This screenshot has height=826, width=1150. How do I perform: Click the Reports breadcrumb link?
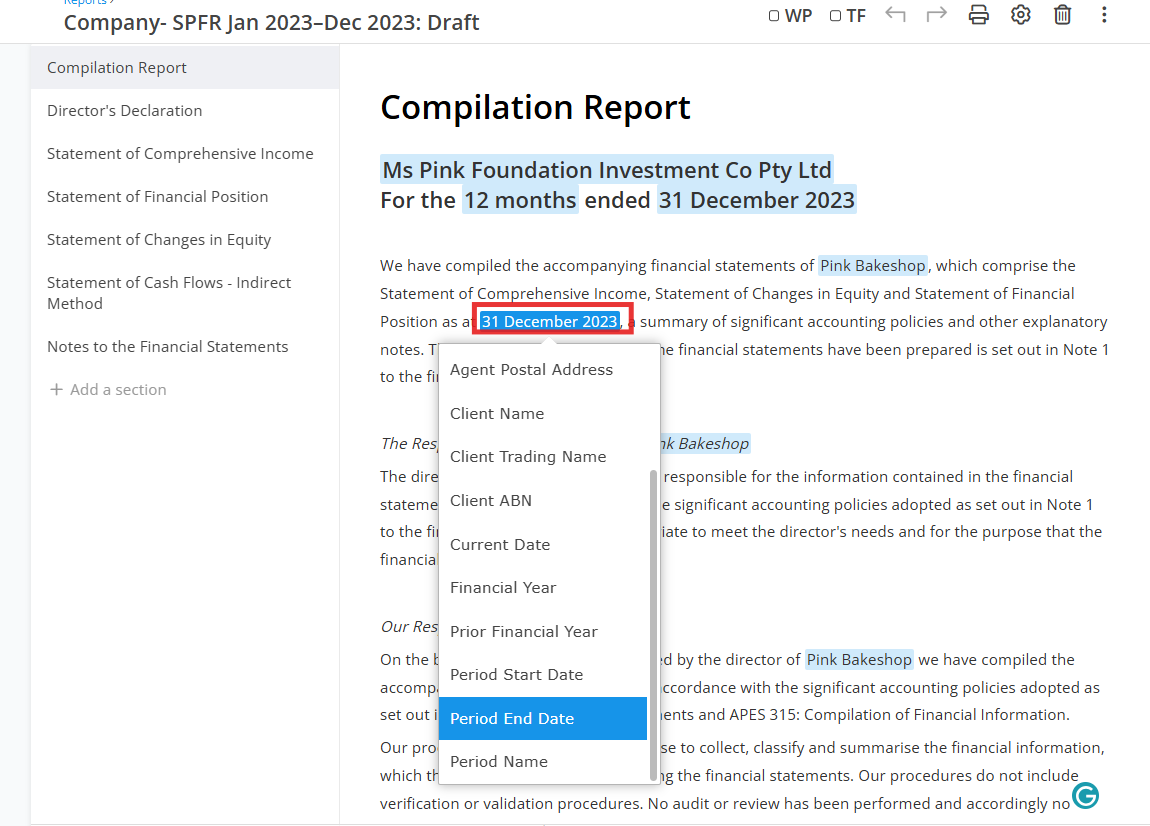(84, 2)
